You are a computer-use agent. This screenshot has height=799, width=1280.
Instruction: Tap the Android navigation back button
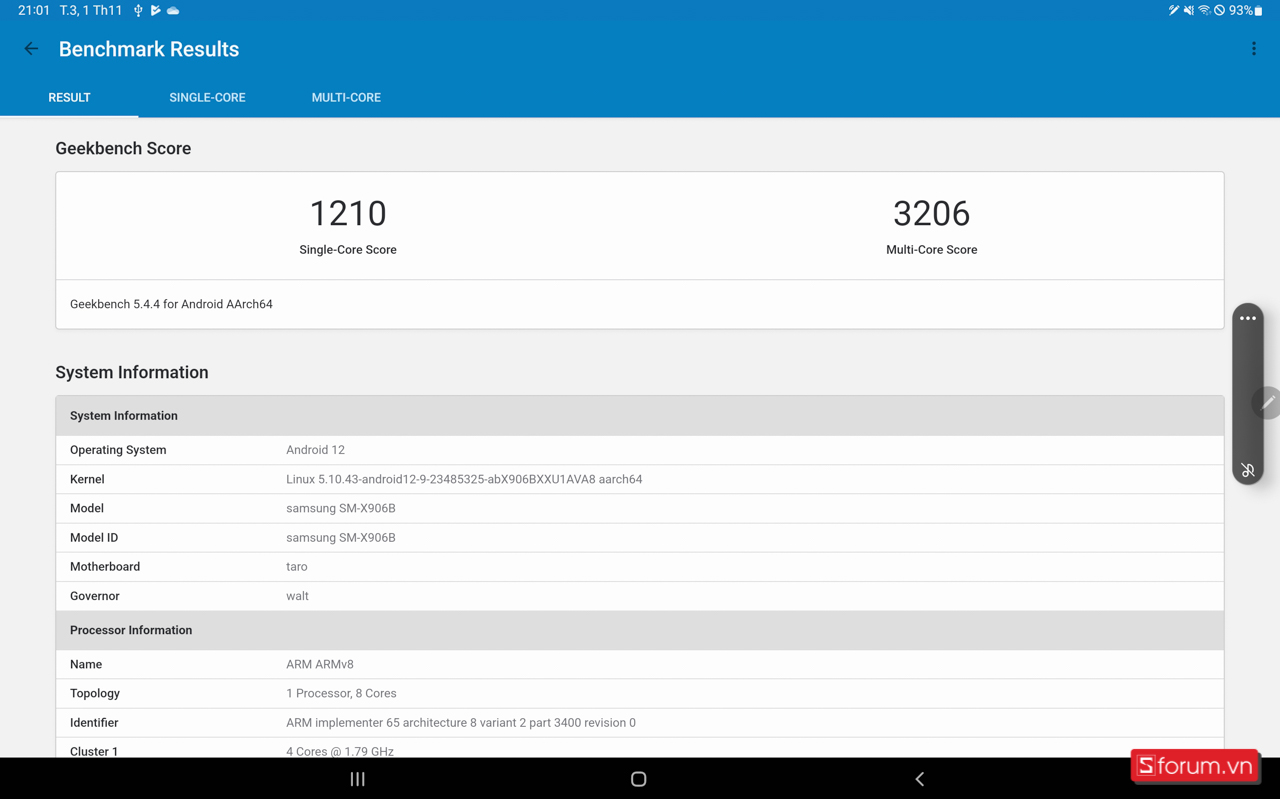pyautogui.click(x=920, y=779)
